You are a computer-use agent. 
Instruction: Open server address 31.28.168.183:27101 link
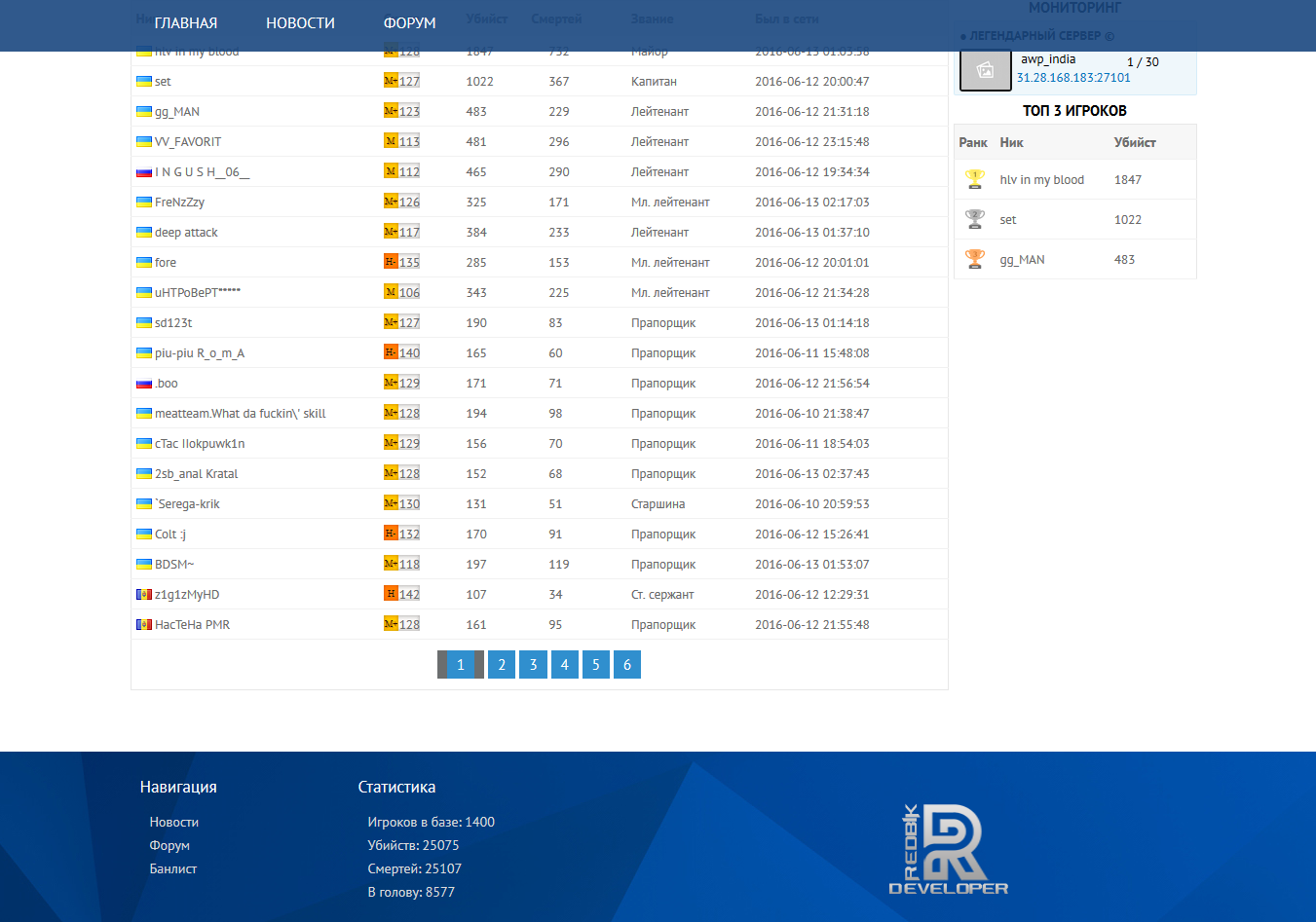(x=1073, y=78)
